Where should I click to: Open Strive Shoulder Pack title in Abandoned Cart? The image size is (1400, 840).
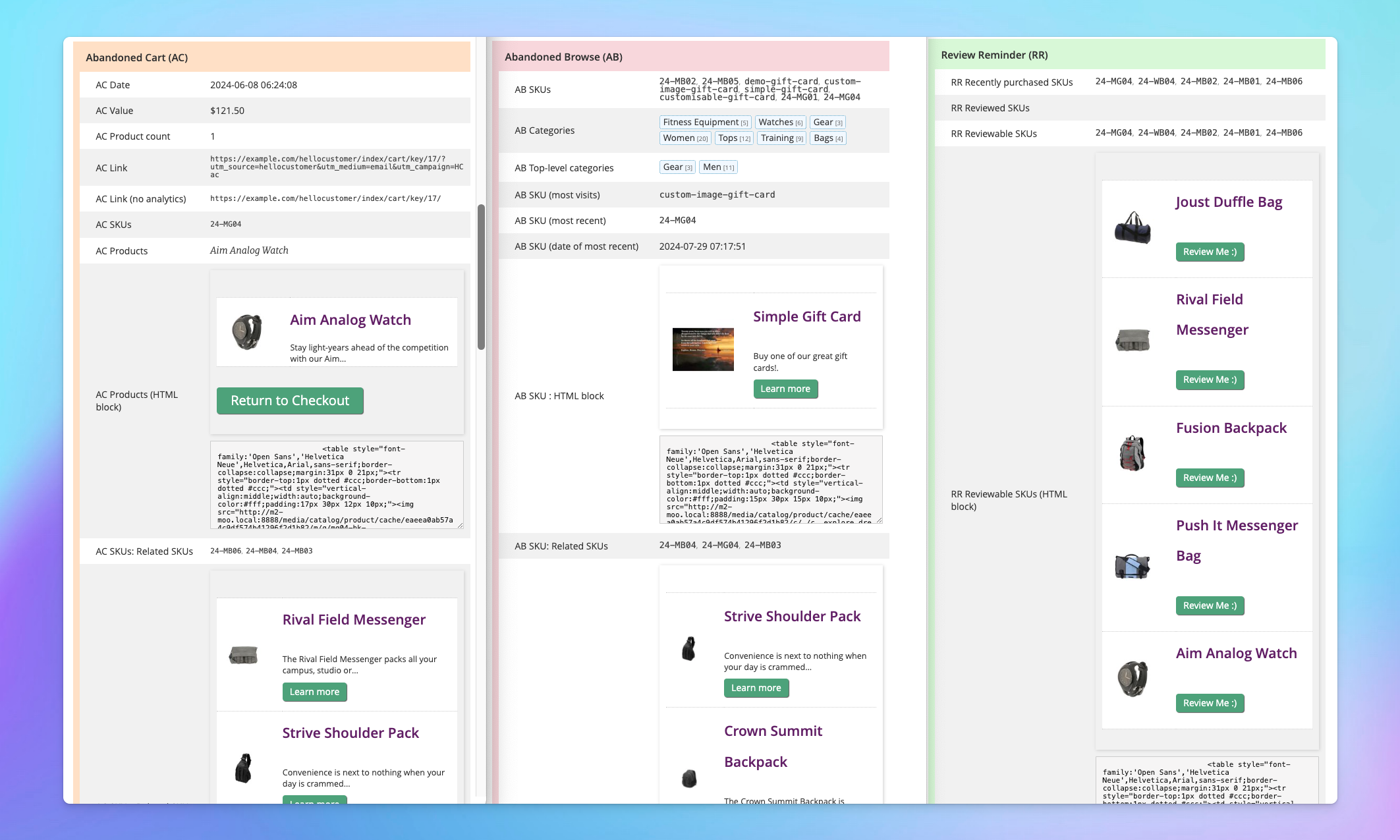click(350, 733)
